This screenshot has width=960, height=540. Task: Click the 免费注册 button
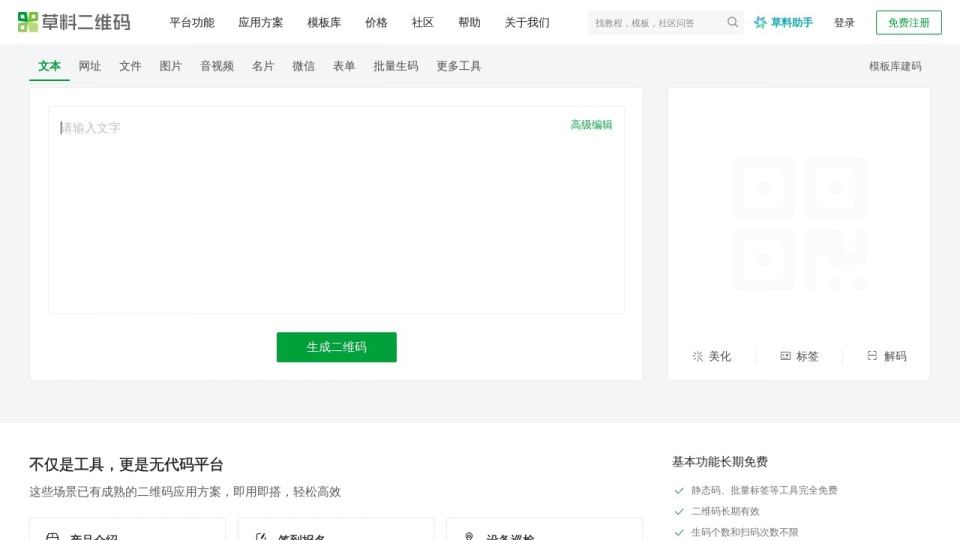point(909,23)
